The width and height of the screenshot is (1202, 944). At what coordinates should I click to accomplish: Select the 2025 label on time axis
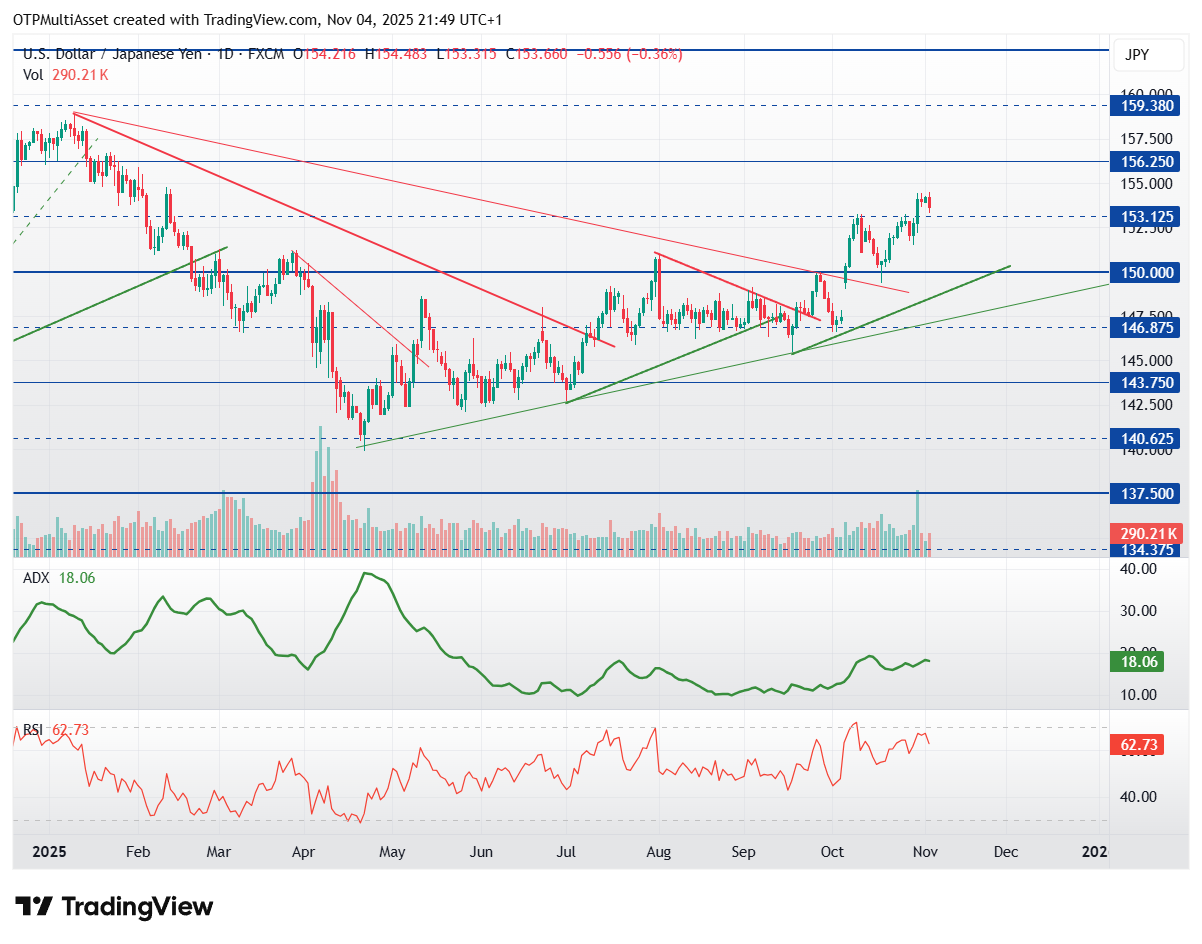click(49, 852)
